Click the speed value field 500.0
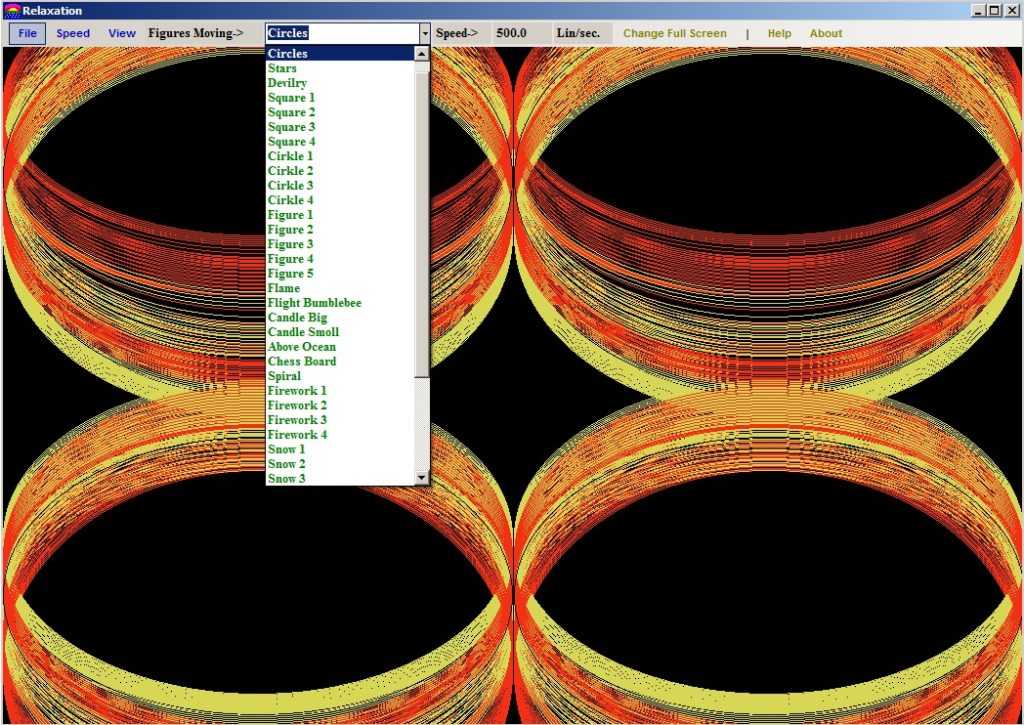The height and width of the screenshot is (725, 1024). pyautogui.click(x=512, y=33)
